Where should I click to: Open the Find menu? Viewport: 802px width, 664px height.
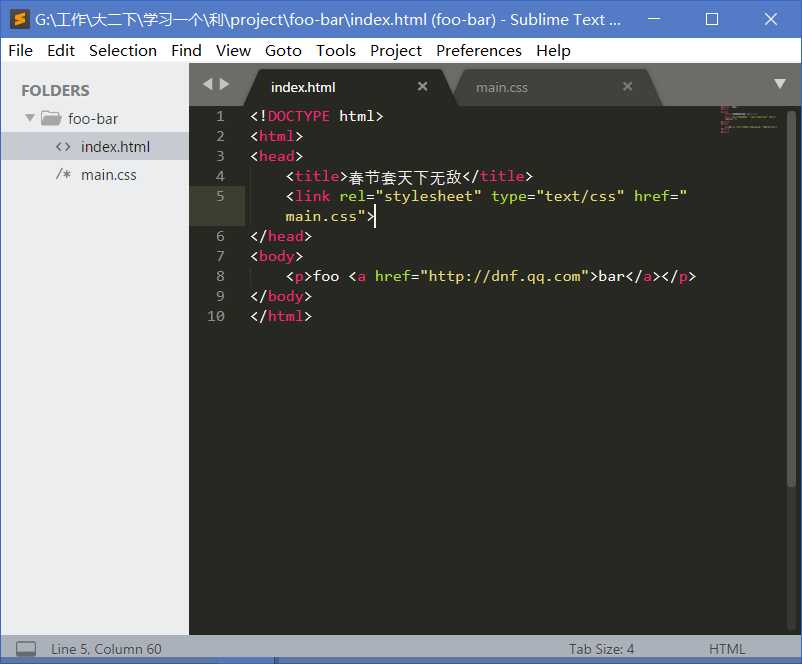click(x=186, y=51)
